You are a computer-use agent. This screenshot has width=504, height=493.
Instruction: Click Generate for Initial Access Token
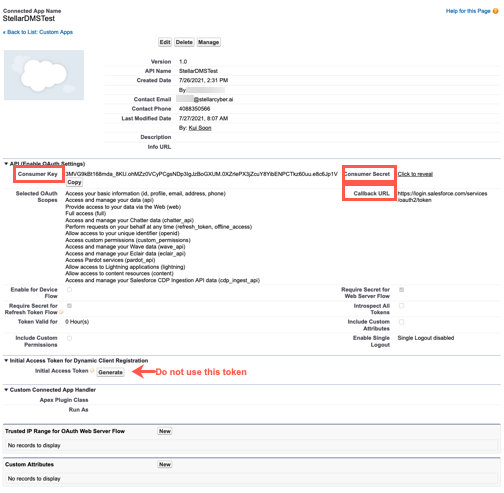point(111,372)
